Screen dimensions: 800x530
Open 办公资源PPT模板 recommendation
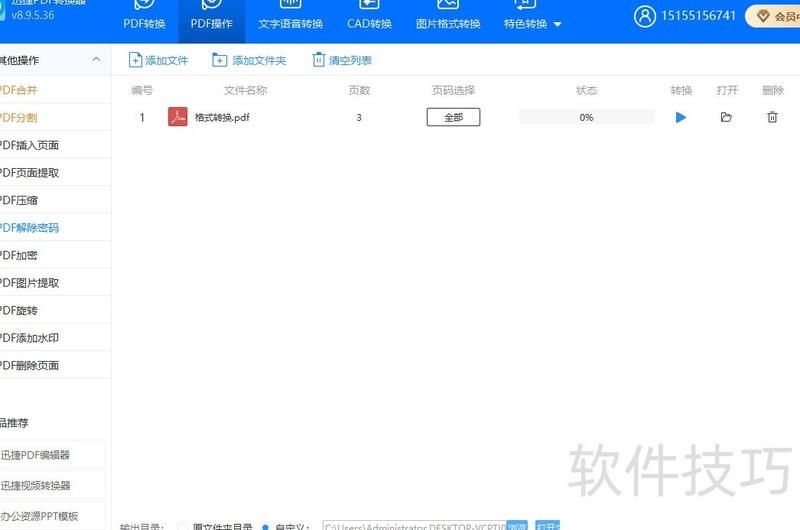pos(51,516)
